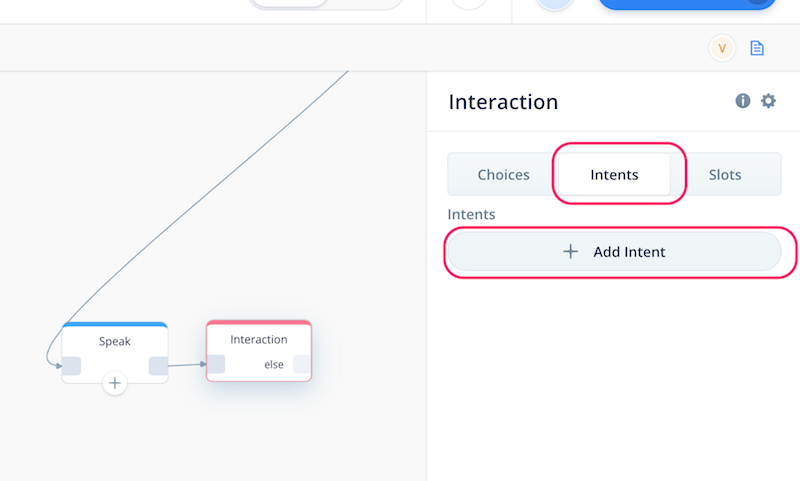Select the Speak block title

tap(115, 341)
